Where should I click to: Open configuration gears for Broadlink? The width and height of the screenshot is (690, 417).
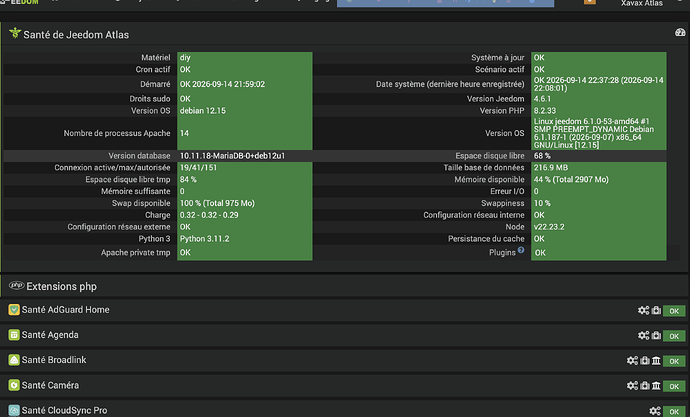click(632, 361)
